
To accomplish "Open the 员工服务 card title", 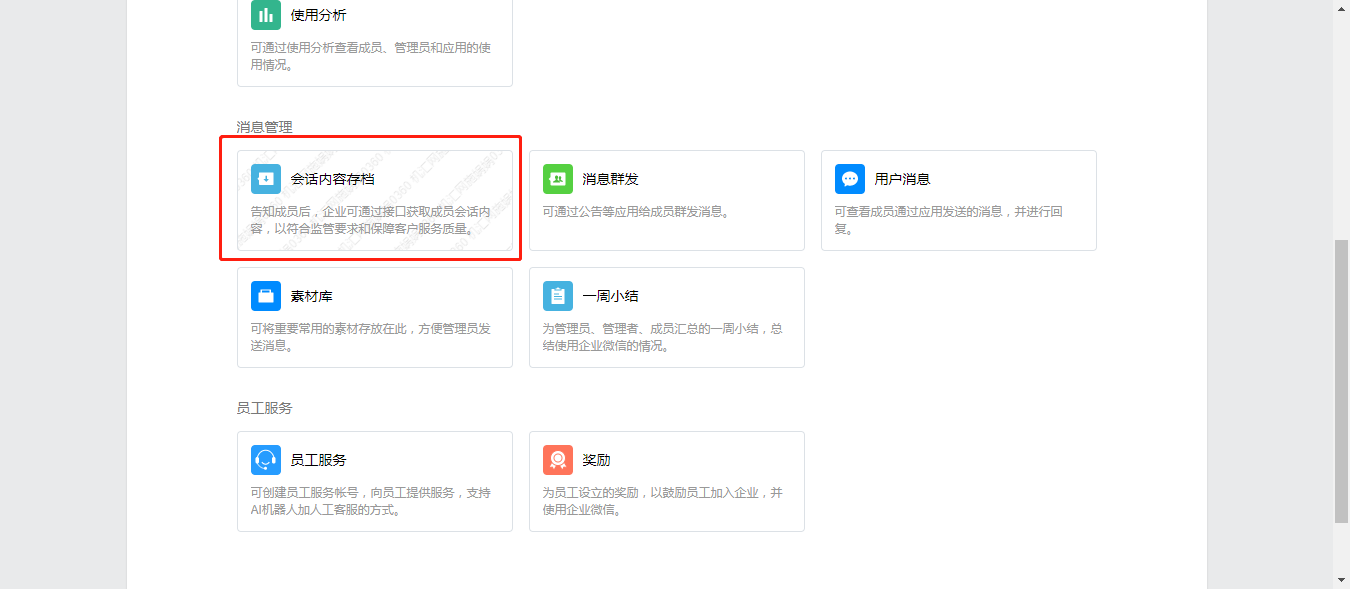I will (x=318, y=460).
